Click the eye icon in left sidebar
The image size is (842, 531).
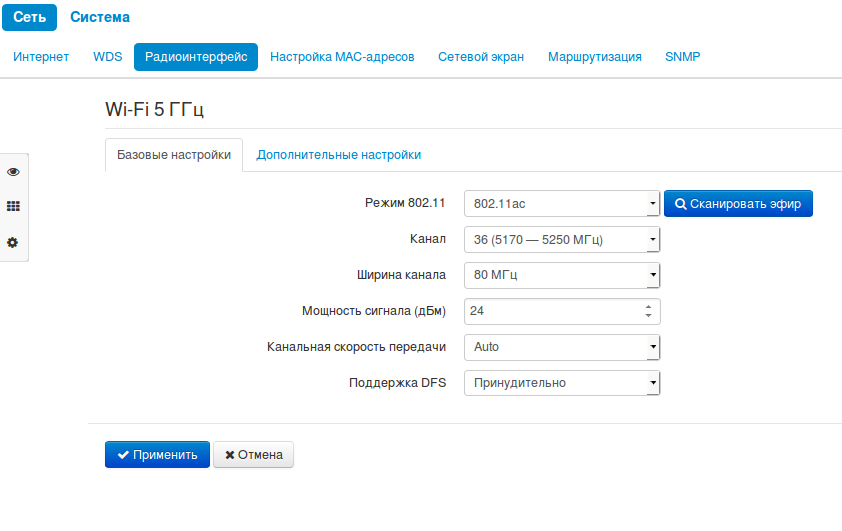pos(13,172)
